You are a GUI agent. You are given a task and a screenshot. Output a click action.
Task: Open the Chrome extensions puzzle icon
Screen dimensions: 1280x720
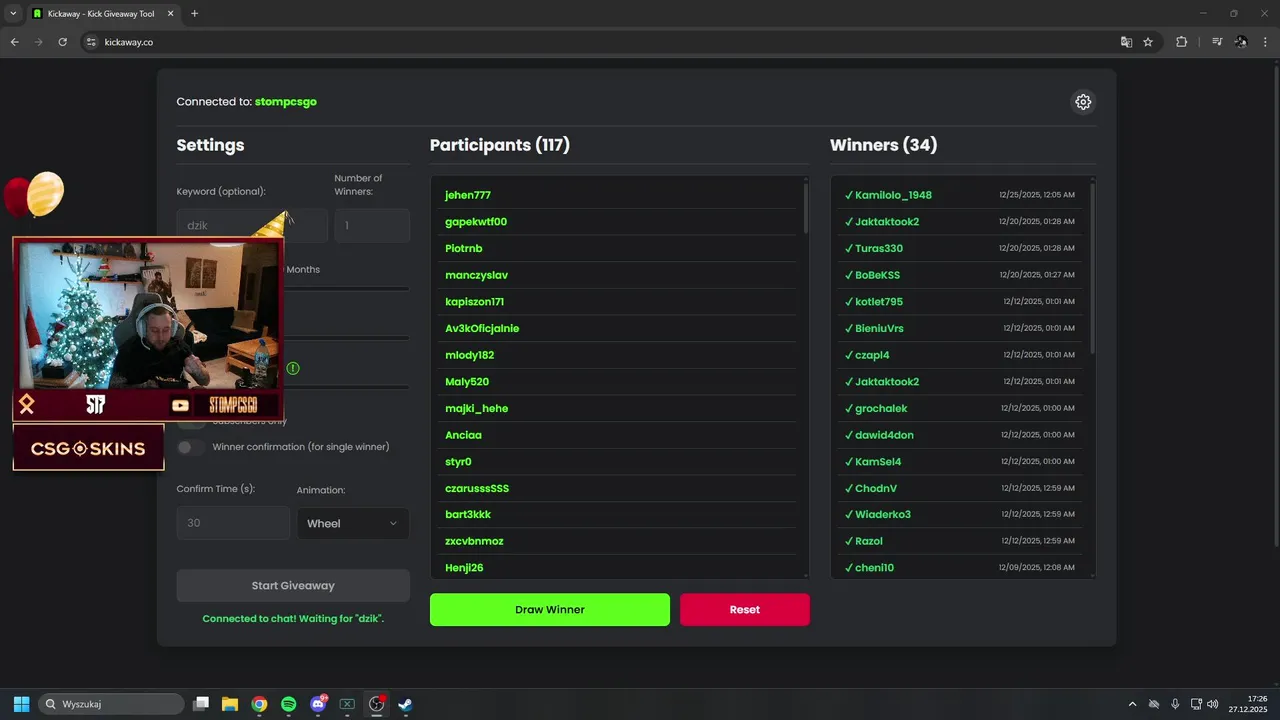[x=1182, y=42]
